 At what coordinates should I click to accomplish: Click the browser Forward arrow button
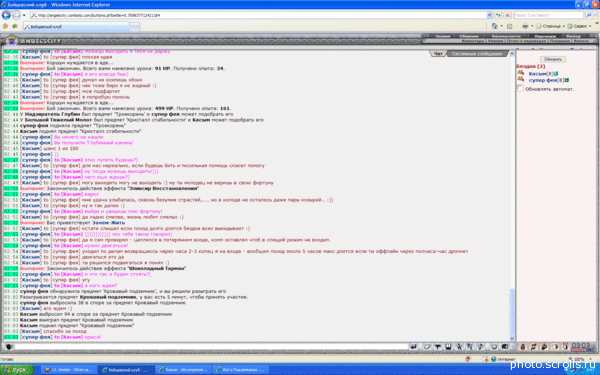pyautogui.click(x=16, y=15)
